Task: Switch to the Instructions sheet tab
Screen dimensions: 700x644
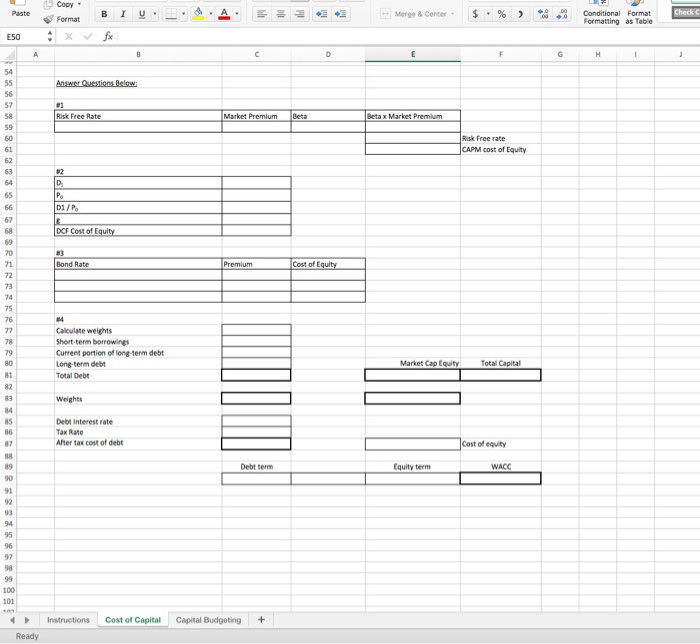Action: coord(68,620)
